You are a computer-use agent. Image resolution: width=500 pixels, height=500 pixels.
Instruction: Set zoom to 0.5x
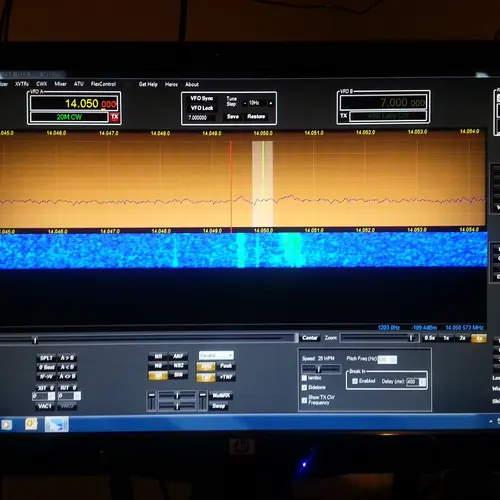coord(430,338)
